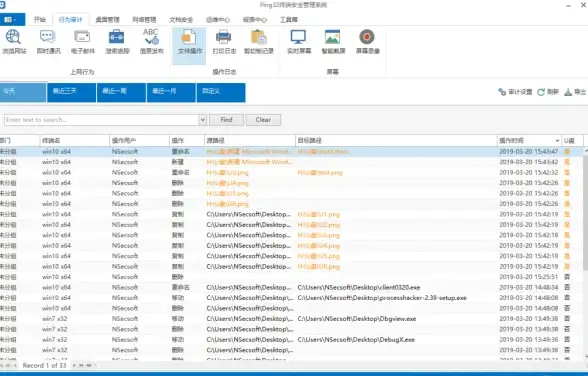Screen dimensions: 588x376
Task: Open the blue application menu button
Action: (12, 19)
